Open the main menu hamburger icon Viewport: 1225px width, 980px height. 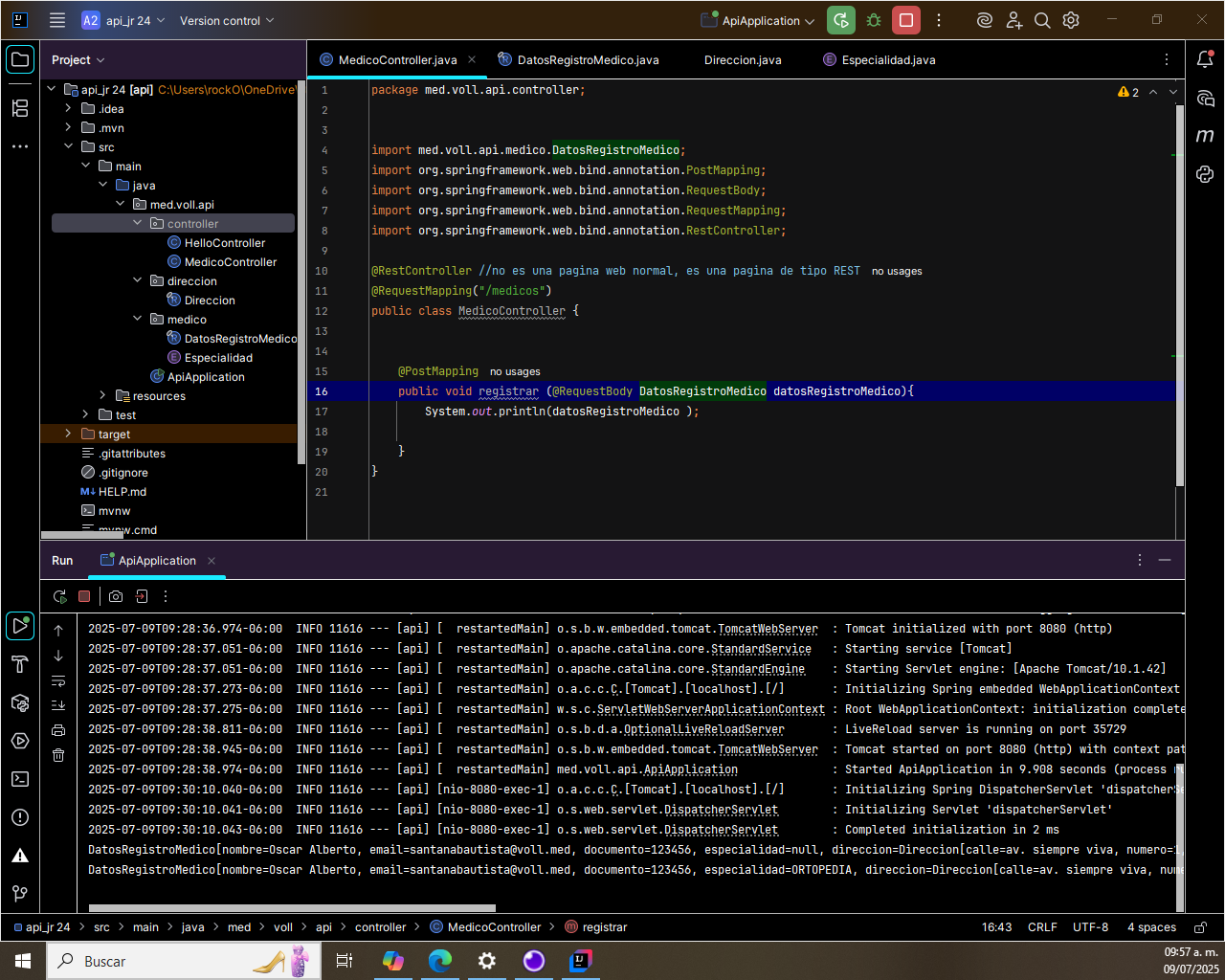click(57, 20)
